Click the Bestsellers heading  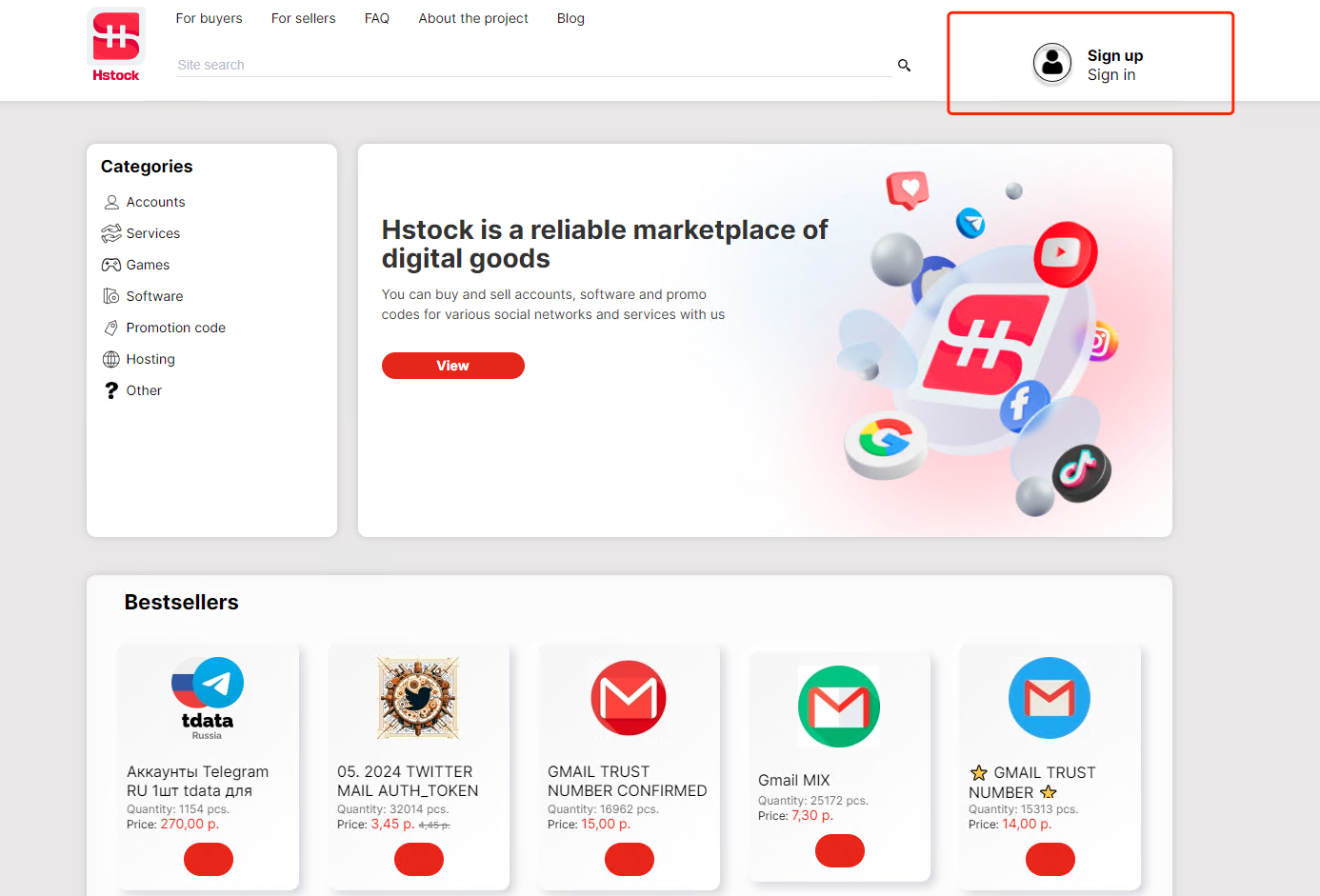(181, 602)
